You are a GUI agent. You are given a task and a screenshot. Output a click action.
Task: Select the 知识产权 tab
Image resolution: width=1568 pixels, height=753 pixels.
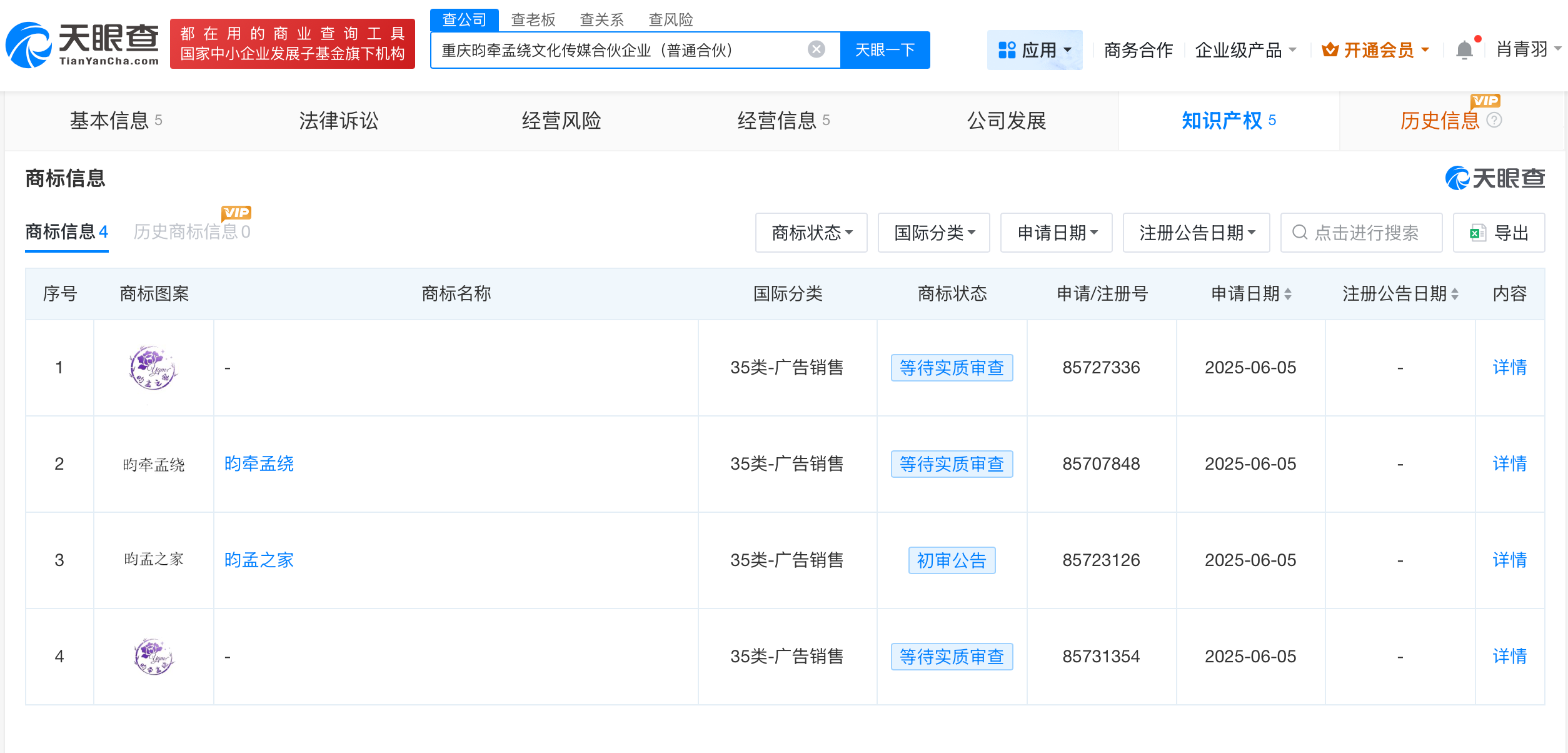tap(1227, 121)
